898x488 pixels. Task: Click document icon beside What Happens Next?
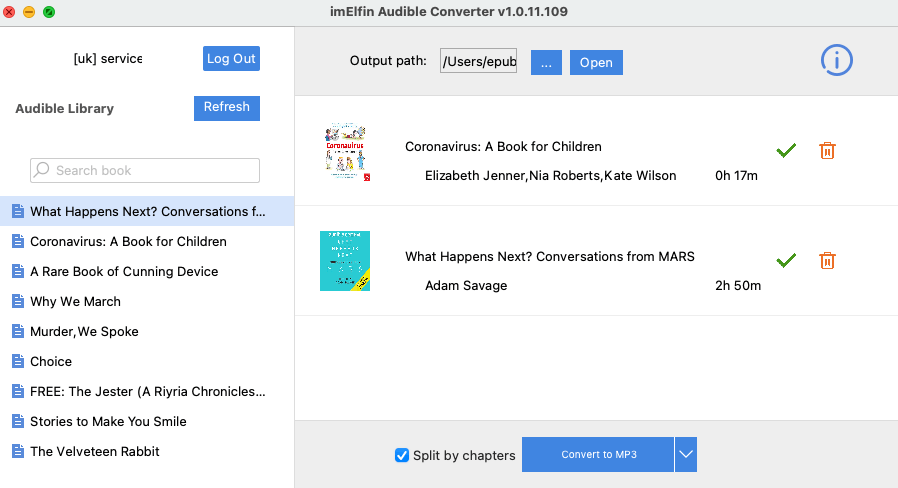[x=18, y=211]
